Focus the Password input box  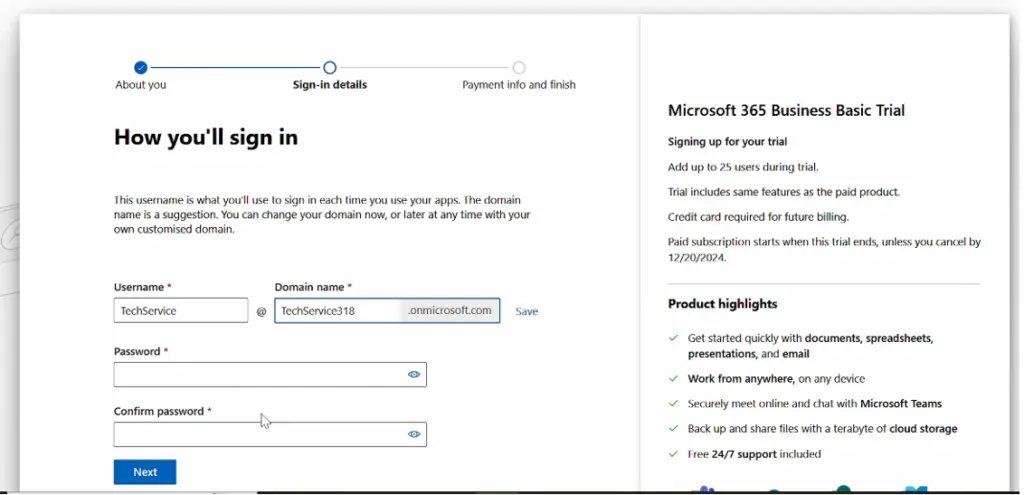[270, 374]
